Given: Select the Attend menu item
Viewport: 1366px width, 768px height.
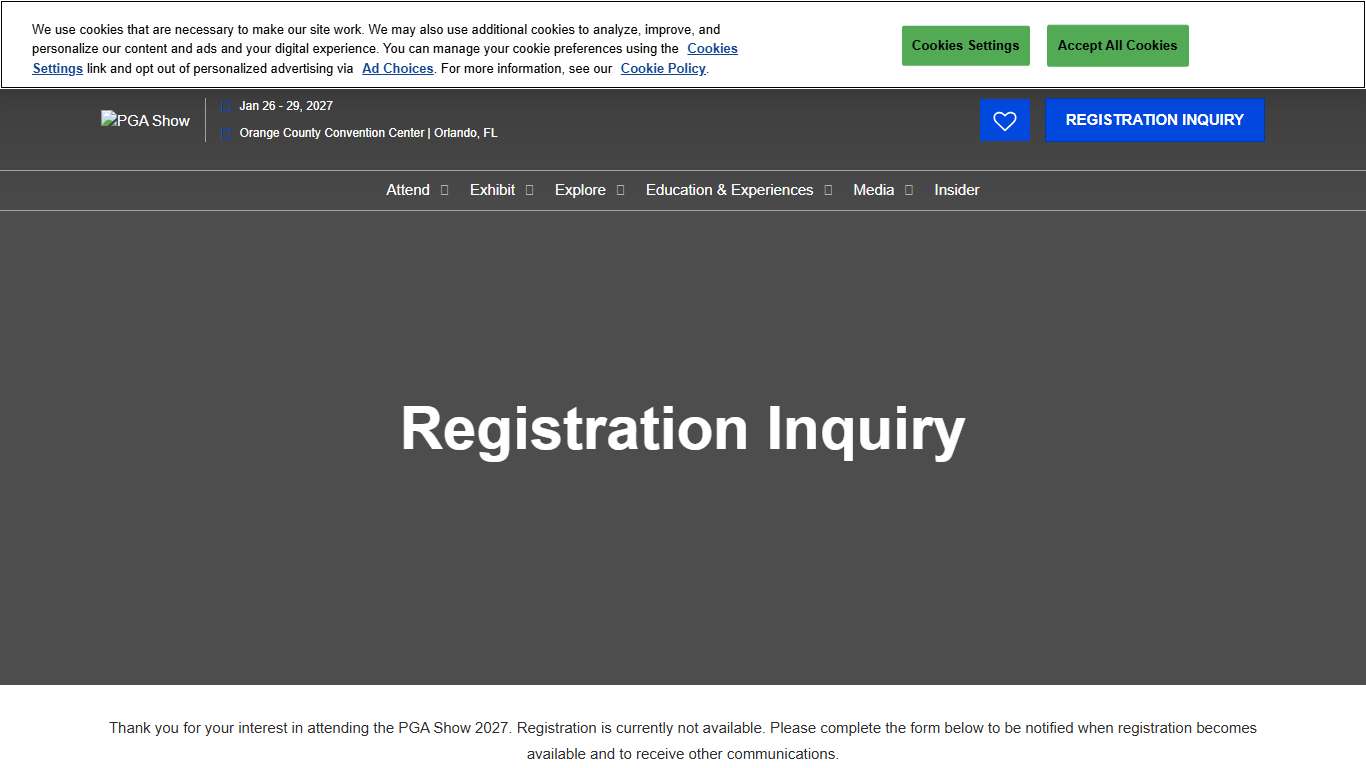Looking at the screenshot, I should (408, 190).
